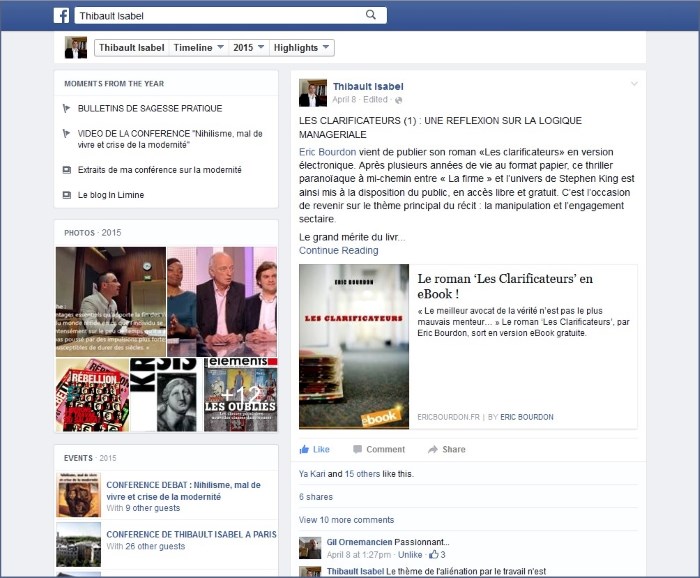Image resolution: width=700 pixels, height=578 pixels.
Task: Open VIDEO DE LA CONFERENCE moment
Action: [170, 139]
